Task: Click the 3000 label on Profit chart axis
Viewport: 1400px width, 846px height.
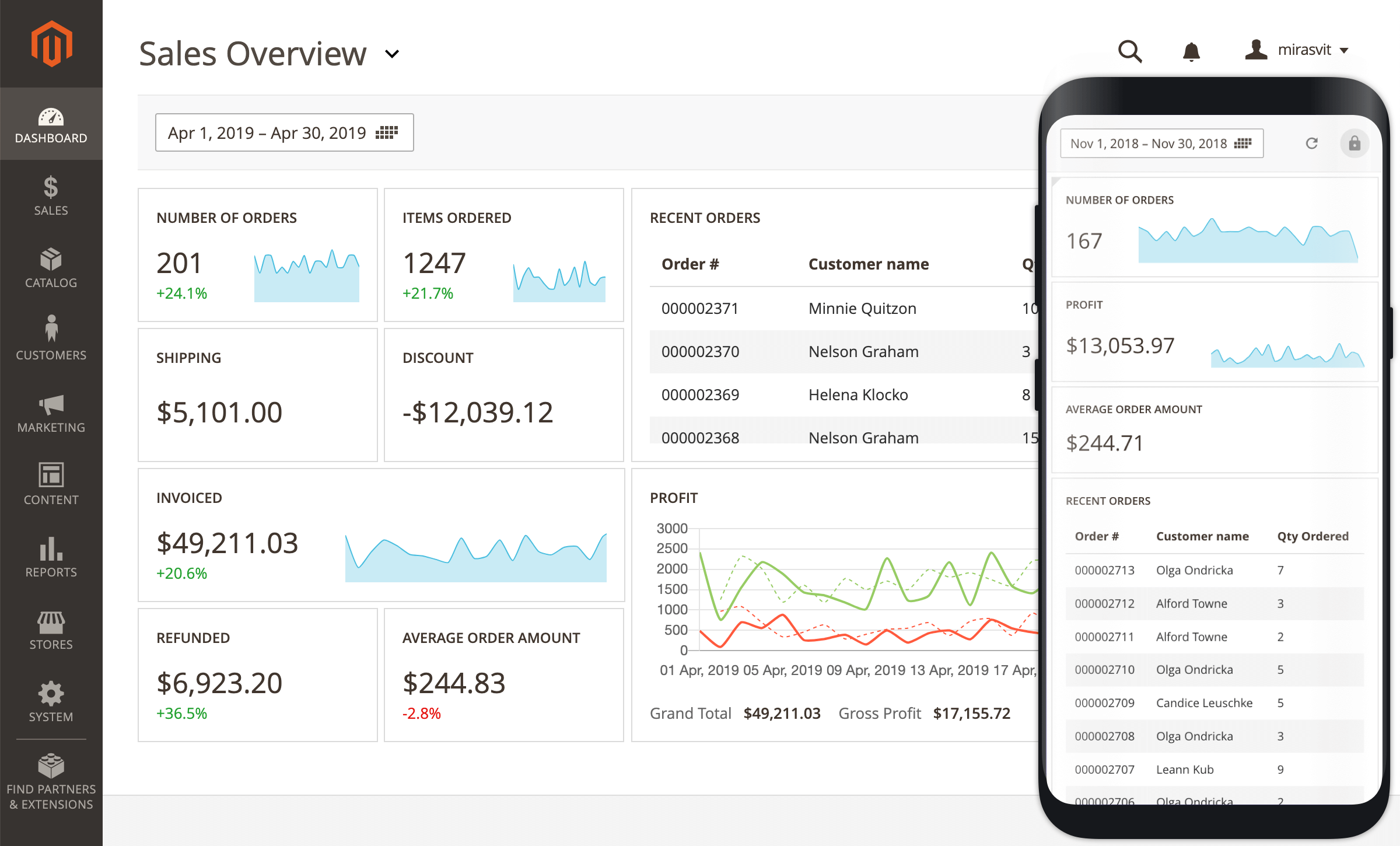Action: pyautogui.click(x=672, y=529)
